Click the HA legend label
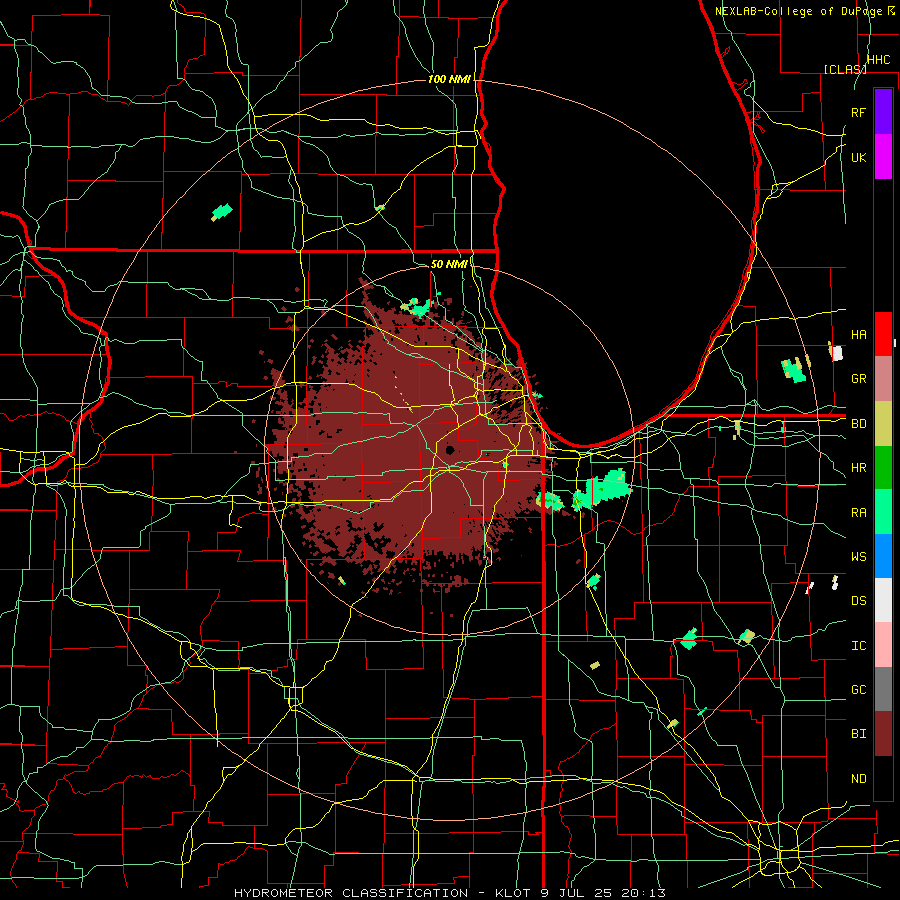 pyautogui.click(x=859, y=335)
